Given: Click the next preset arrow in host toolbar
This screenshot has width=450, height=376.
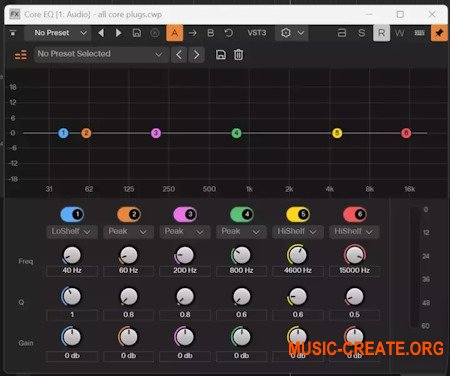Looking at the screenshot, I should (118, 33).
